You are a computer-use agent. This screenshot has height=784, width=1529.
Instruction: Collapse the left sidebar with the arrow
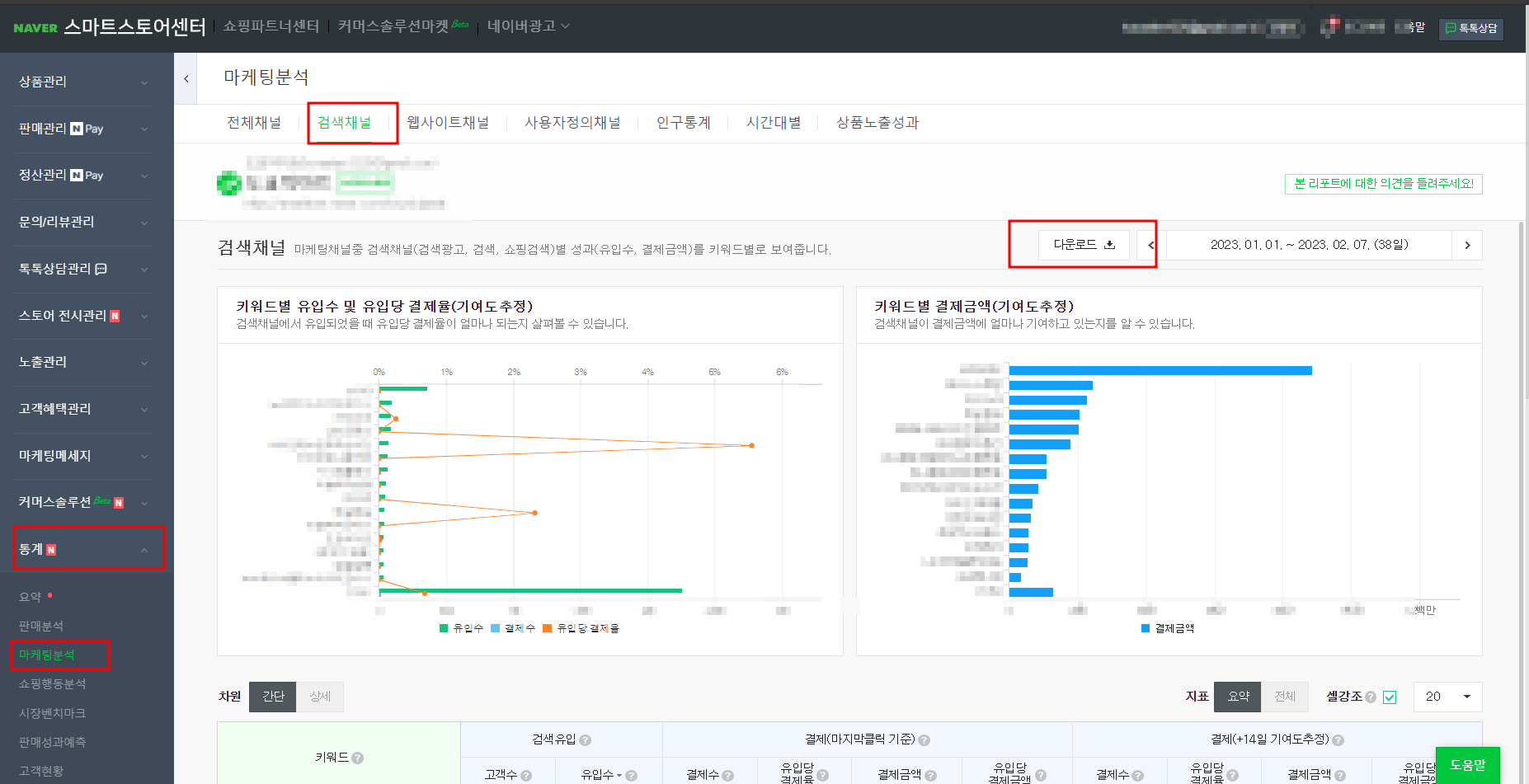186,79
